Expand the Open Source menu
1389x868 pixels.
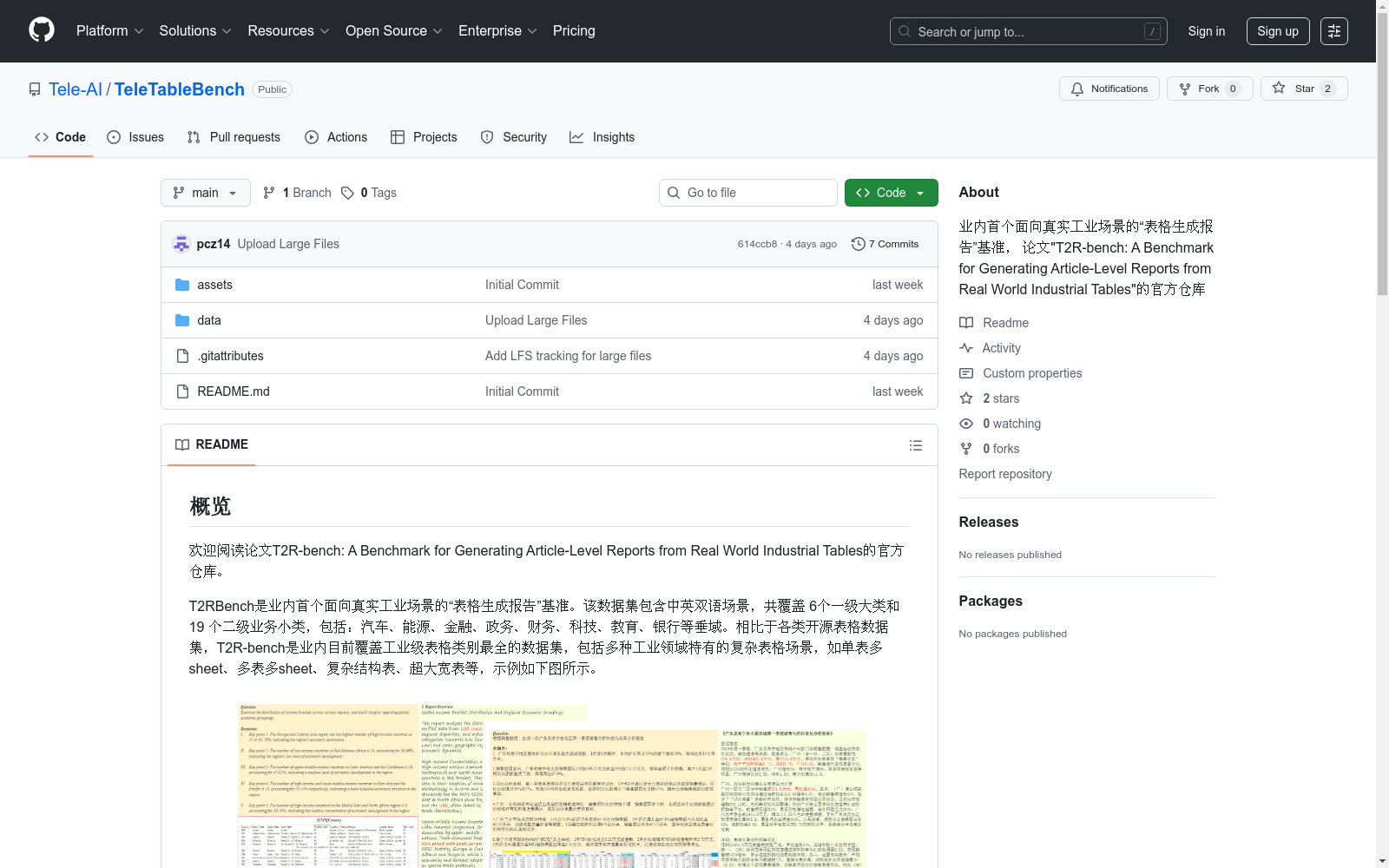[393, 30]
